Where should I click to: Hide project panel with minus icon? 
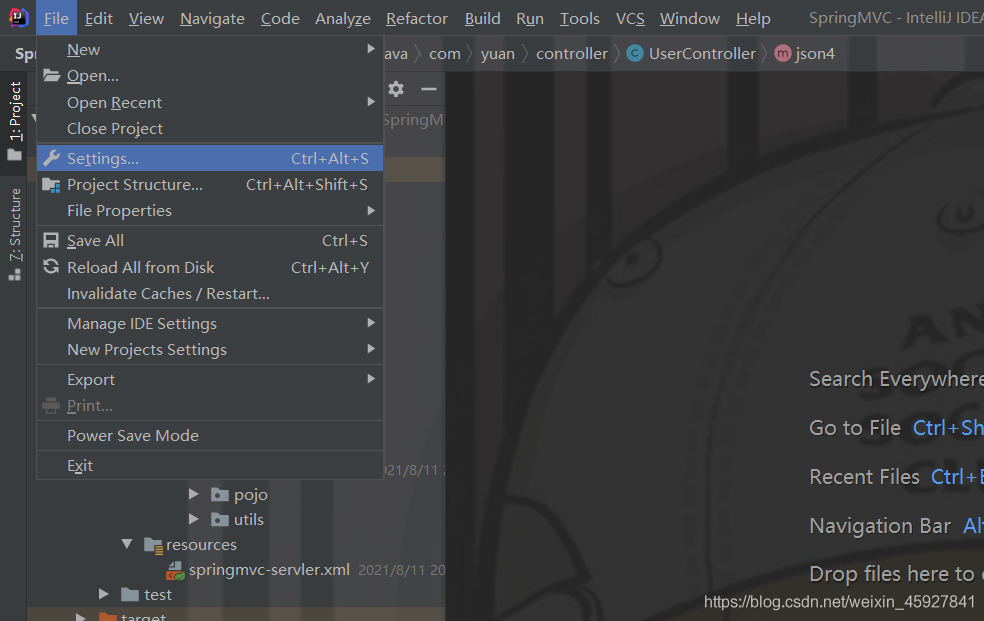[x=429, y=89]
